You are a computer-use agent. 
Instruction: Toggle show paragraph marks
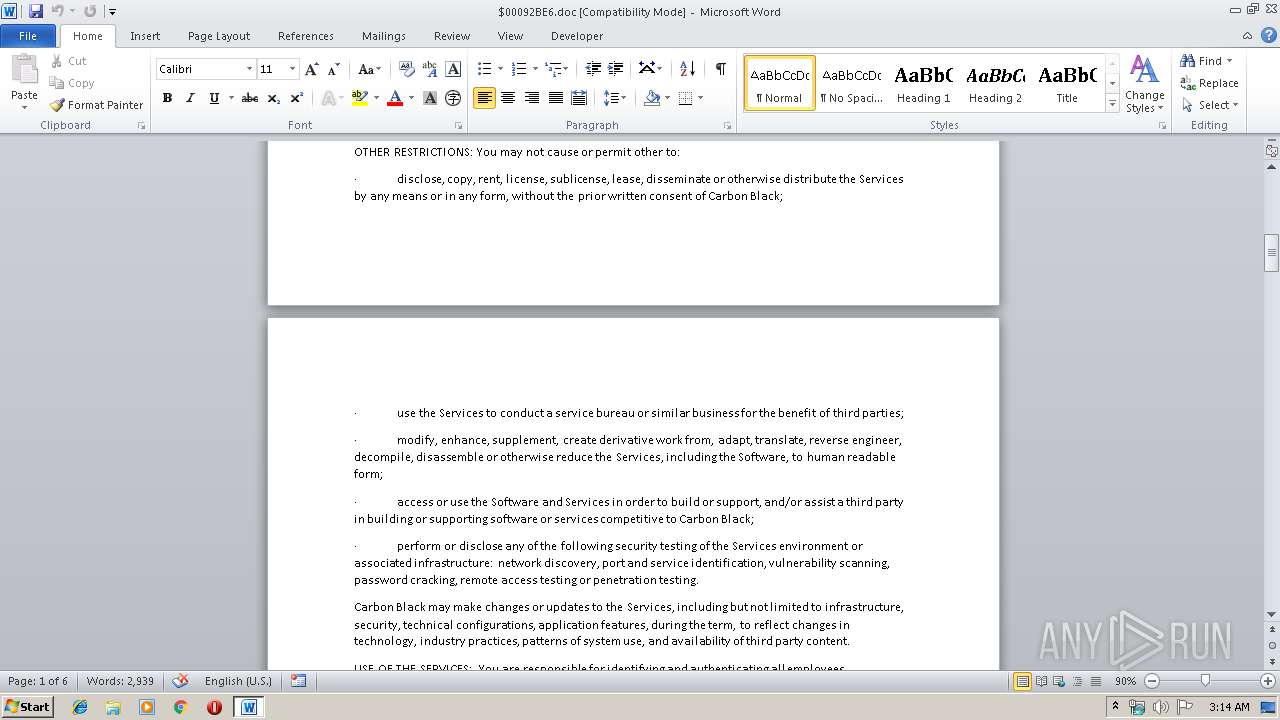720,69
